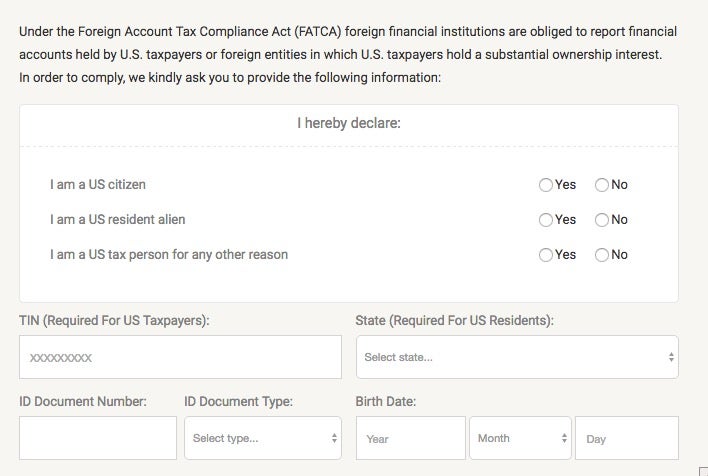Click the birth Year field
The width and height of the screenshot is (708, 476).
click(x=410, y=438)
